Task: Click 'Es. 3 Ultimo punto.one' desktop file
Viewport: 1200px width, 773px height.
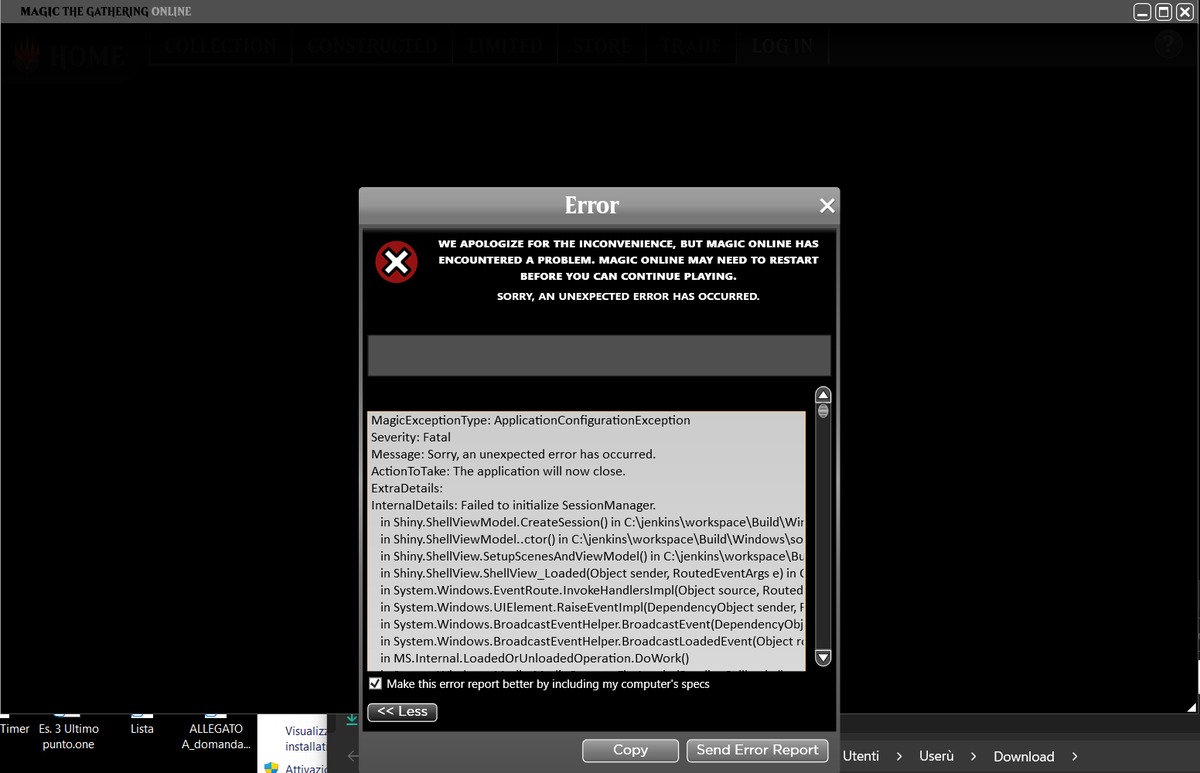Action: (x=68, y=735)
